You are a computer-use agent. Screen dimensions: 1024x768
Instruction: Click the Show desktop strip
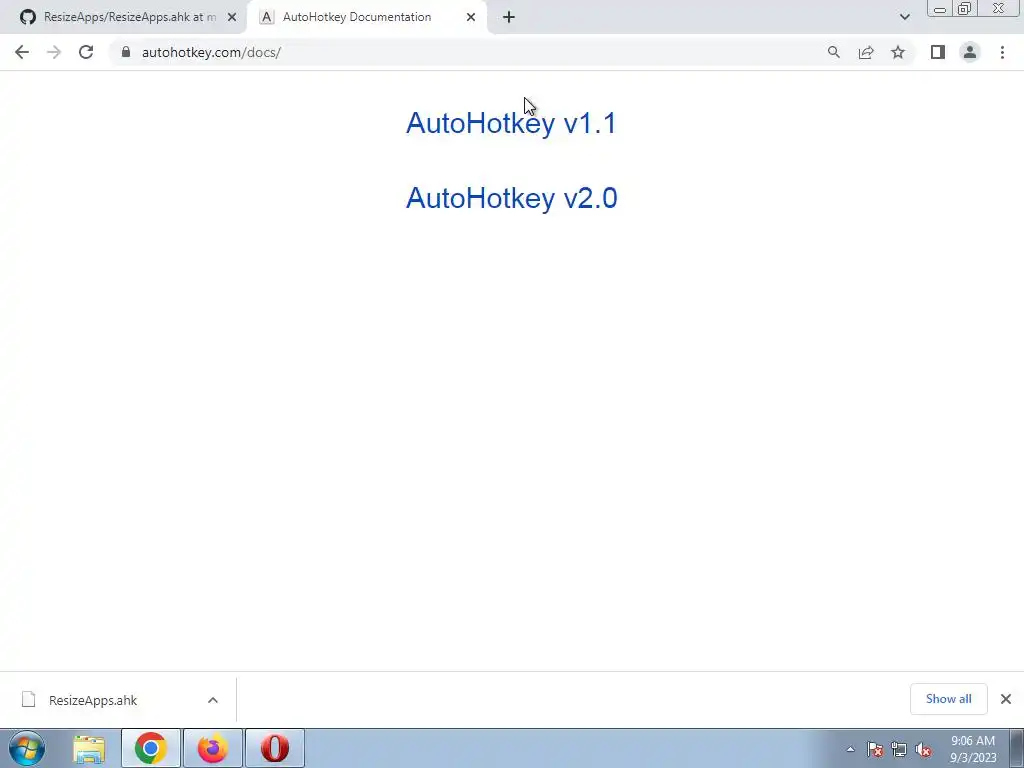click(x=1017, y=749)
